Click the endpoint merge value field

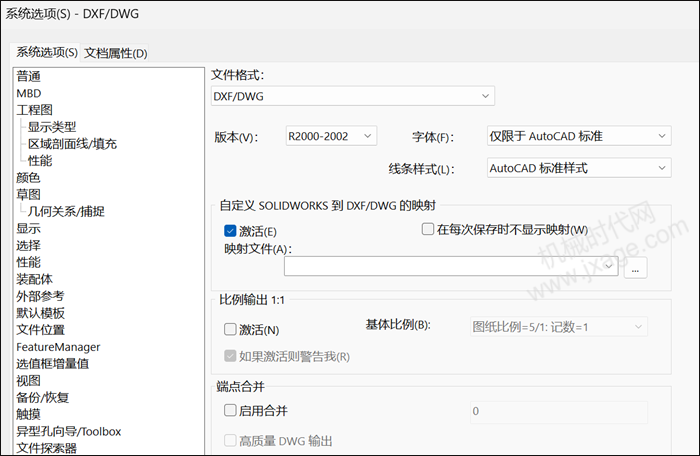[558, 411]
